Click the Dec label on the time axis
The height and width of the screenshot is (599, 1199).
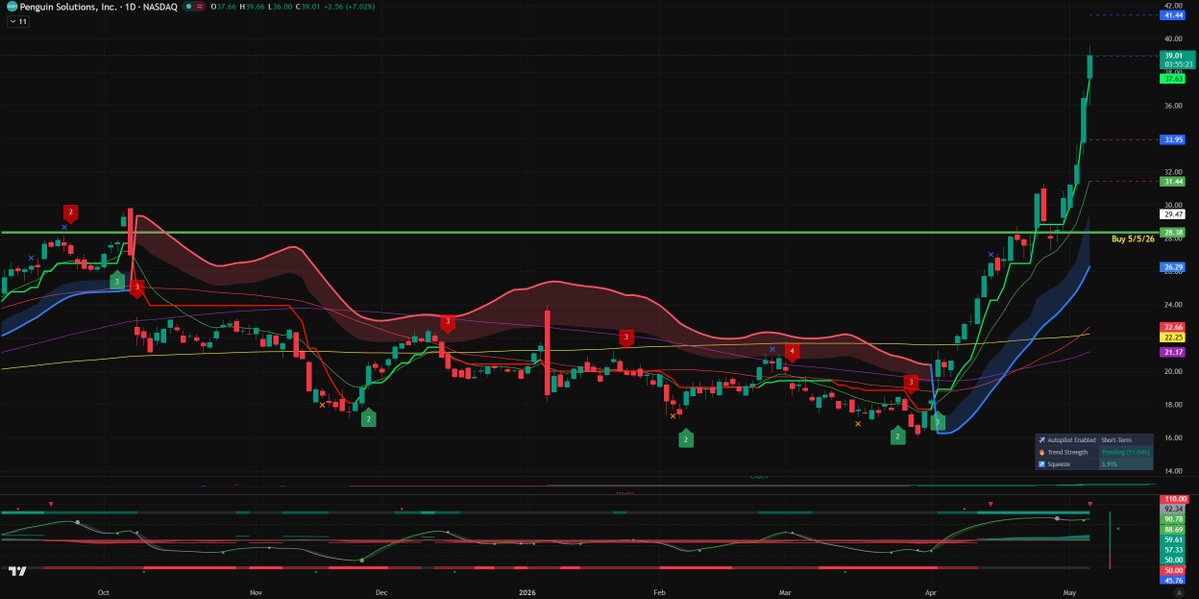[382, 592]
